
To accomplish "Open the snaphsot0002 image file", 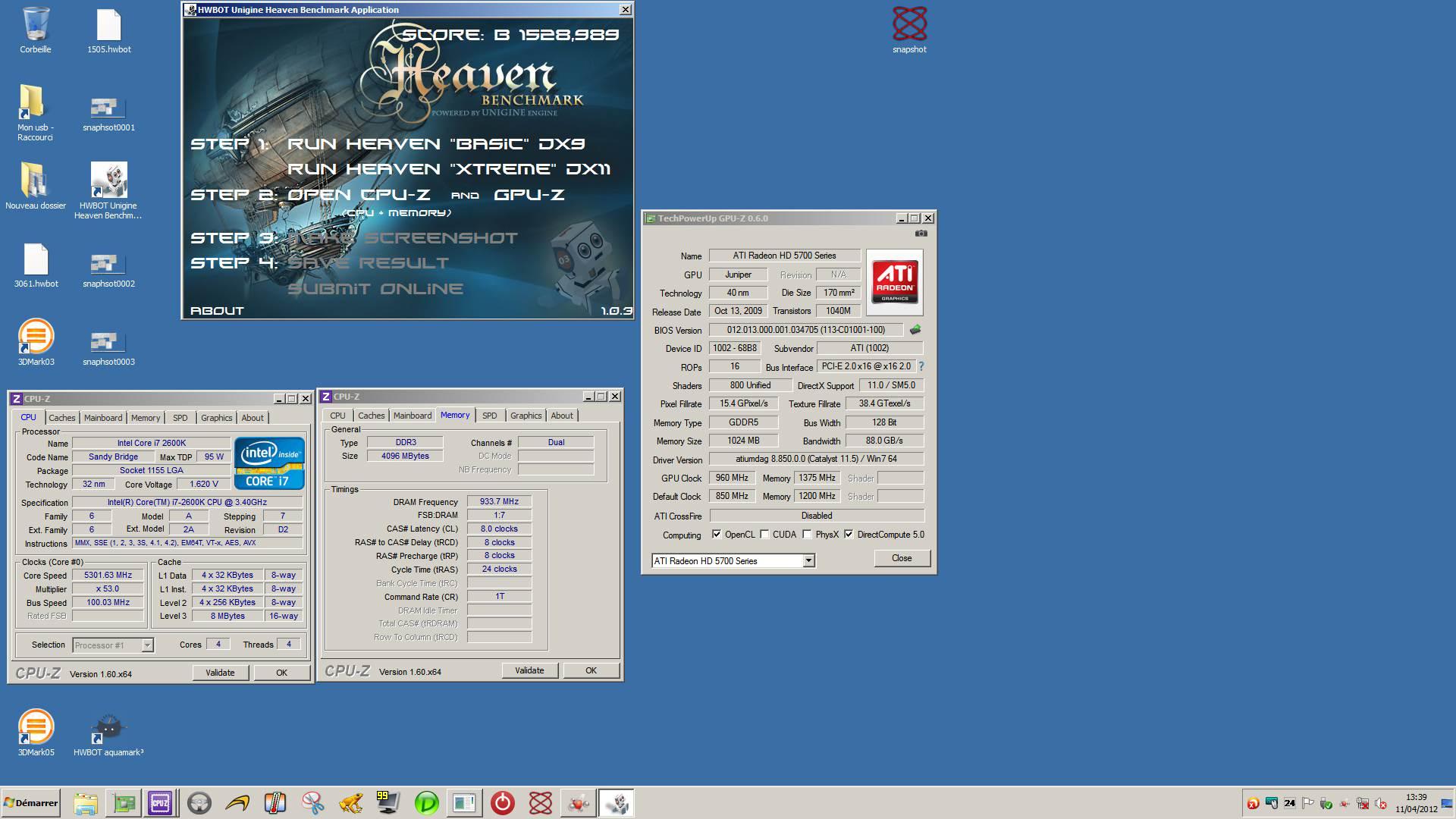I will (108, 270).
